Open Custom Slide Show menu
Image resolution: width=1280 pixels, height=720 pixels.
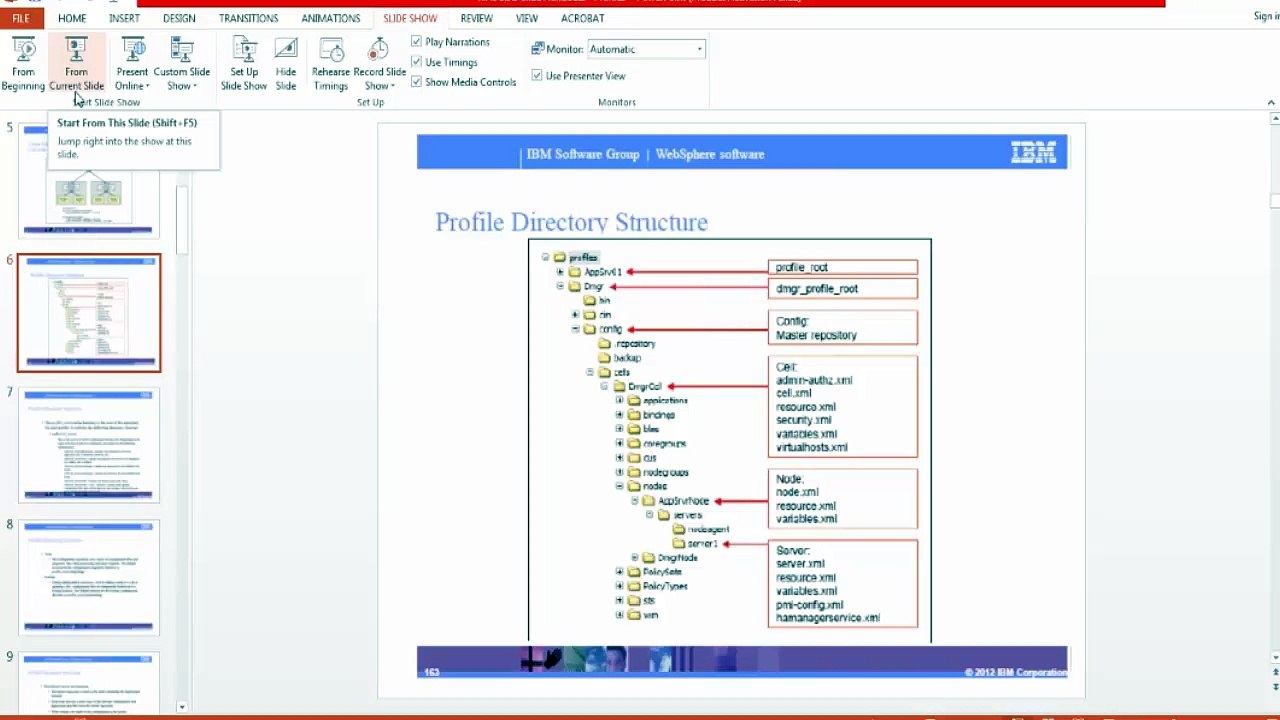coord(181,64)
